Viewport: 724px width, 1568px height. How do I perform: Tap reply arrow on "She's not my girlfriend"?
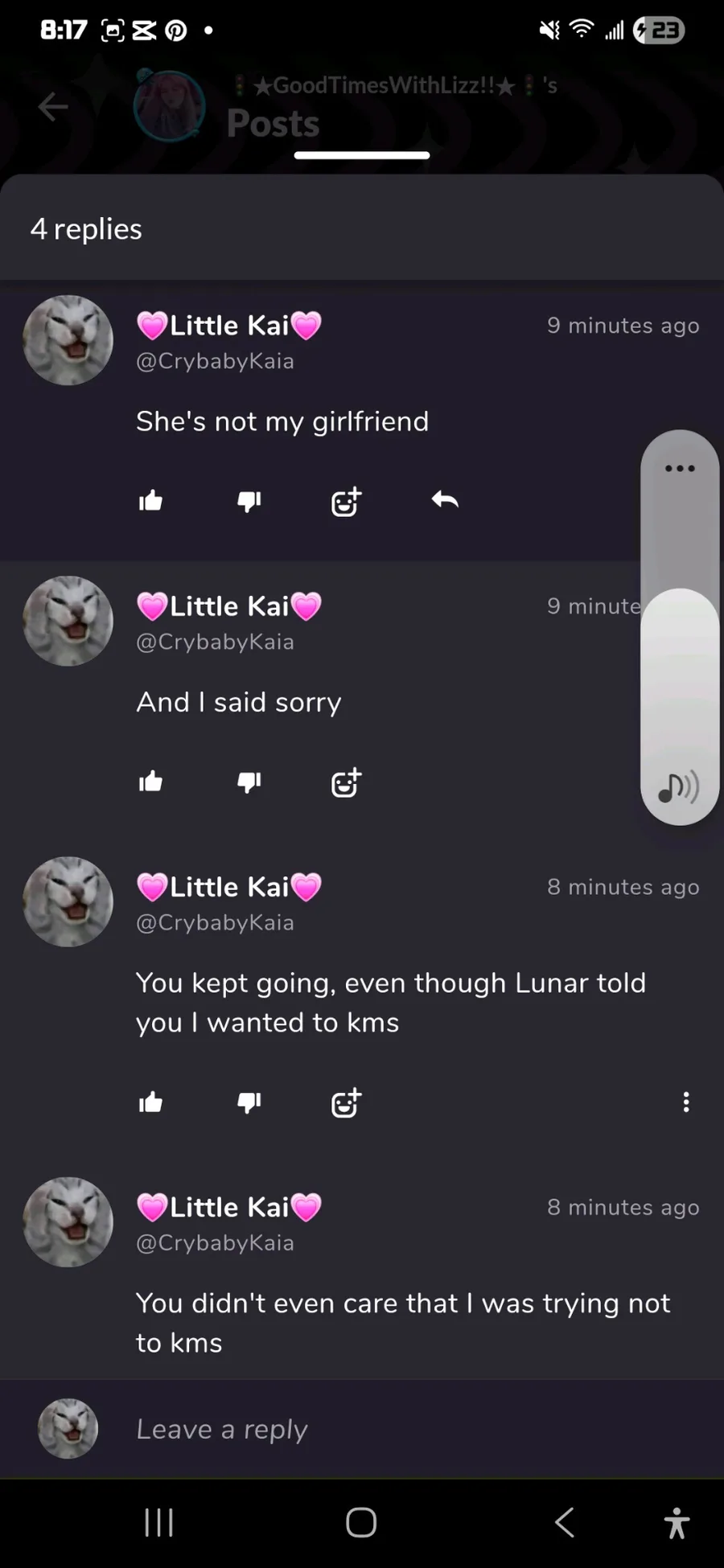click(445, 500)
